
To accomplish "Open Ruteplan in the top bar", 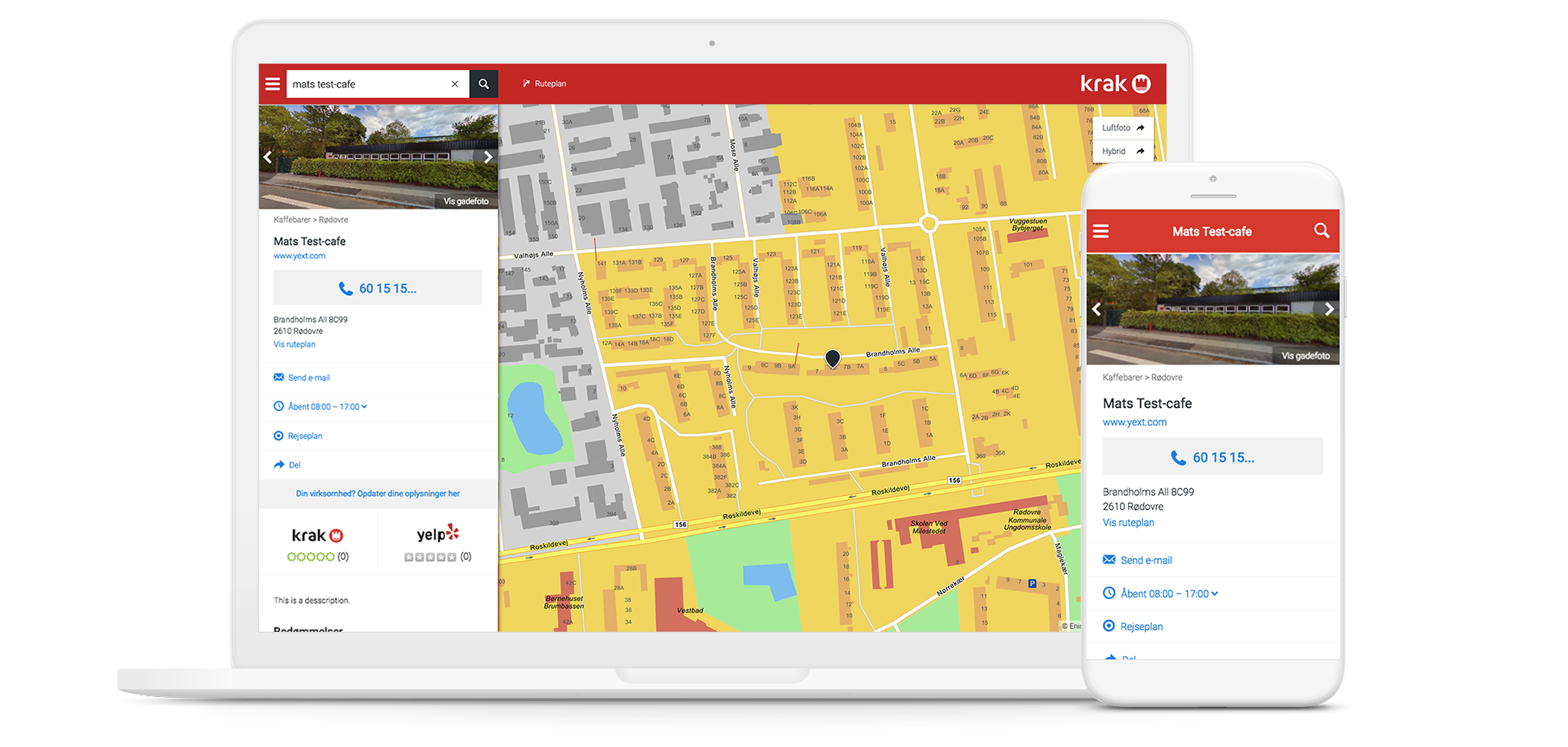I will (x=544, y=84).
